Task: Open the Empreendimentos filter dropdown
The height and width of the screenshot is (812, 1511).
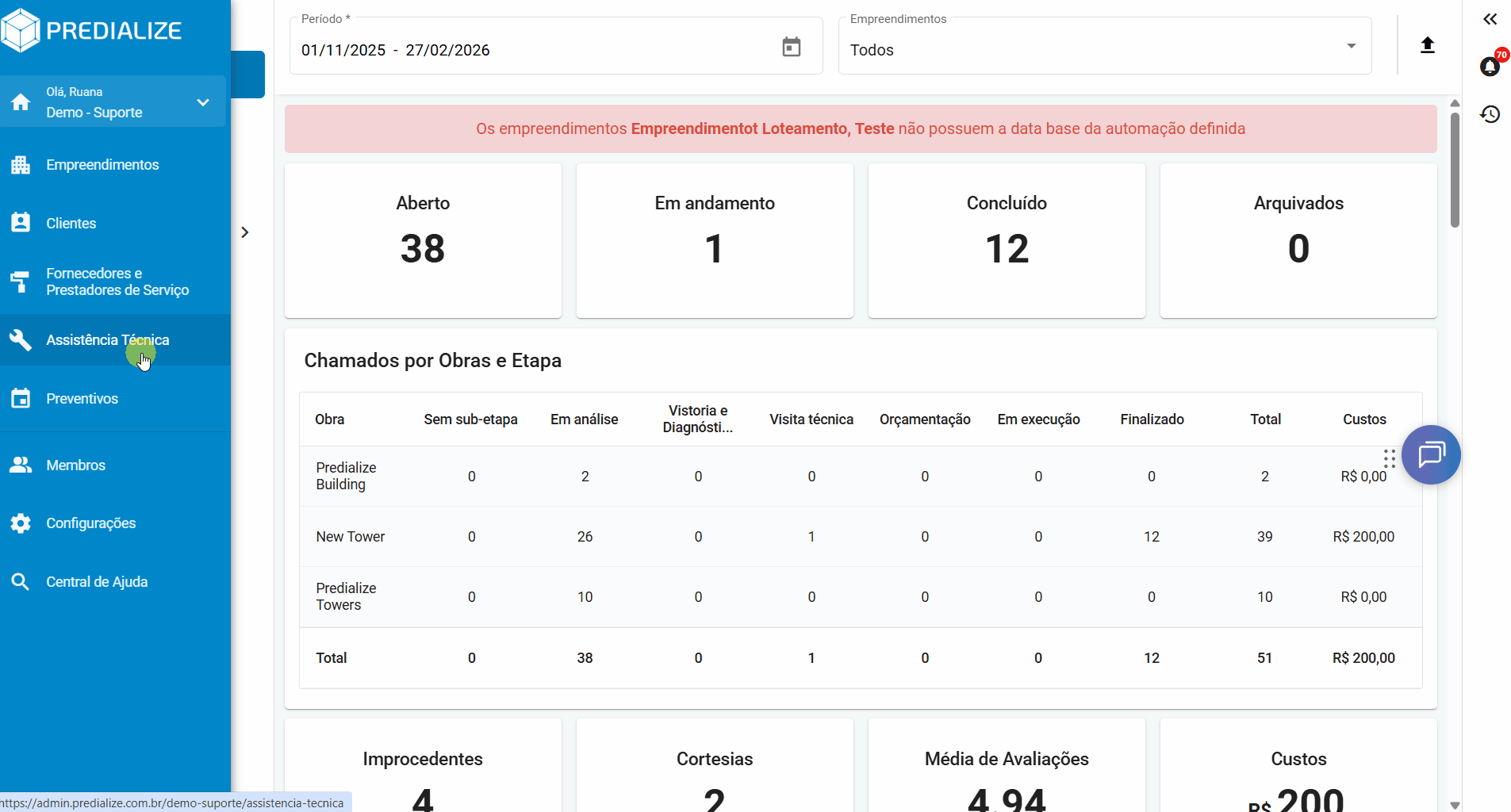Action: coord(1104,49)
